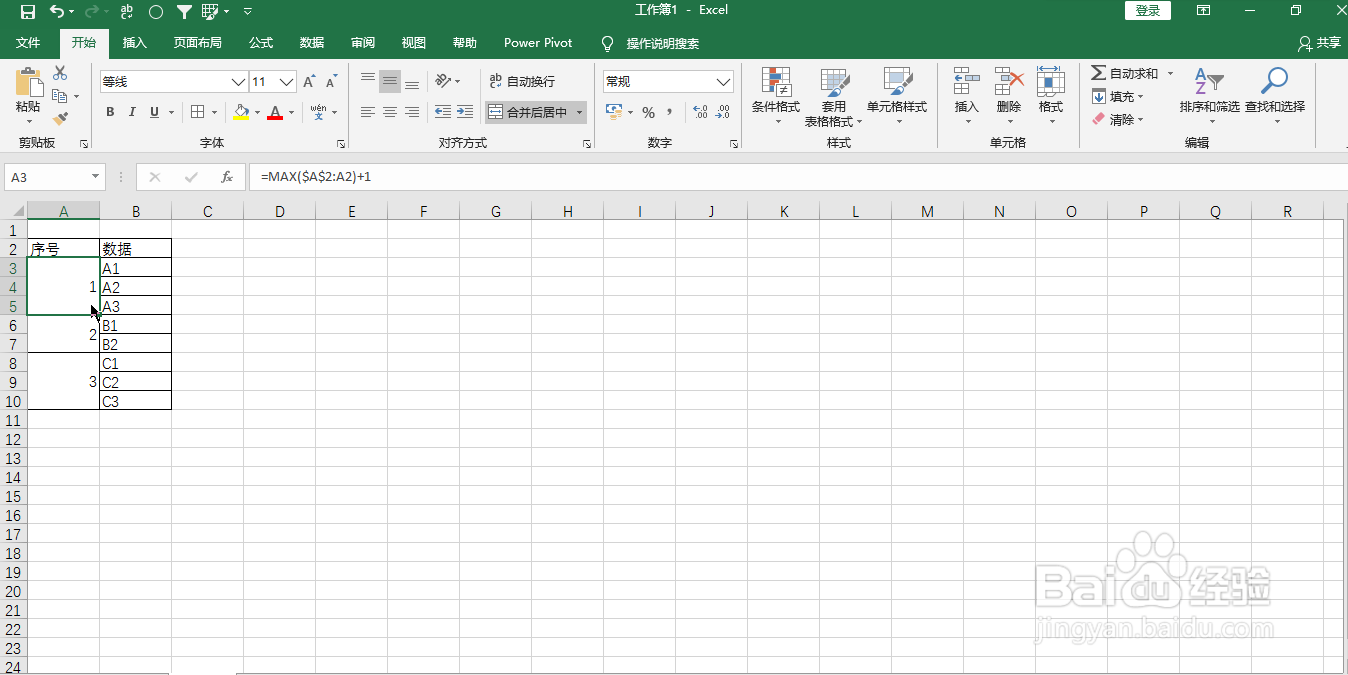Screen dimensions: 1348x675
Task: Apply yellow fill color bucket
Action: click(x=241, y=112)
